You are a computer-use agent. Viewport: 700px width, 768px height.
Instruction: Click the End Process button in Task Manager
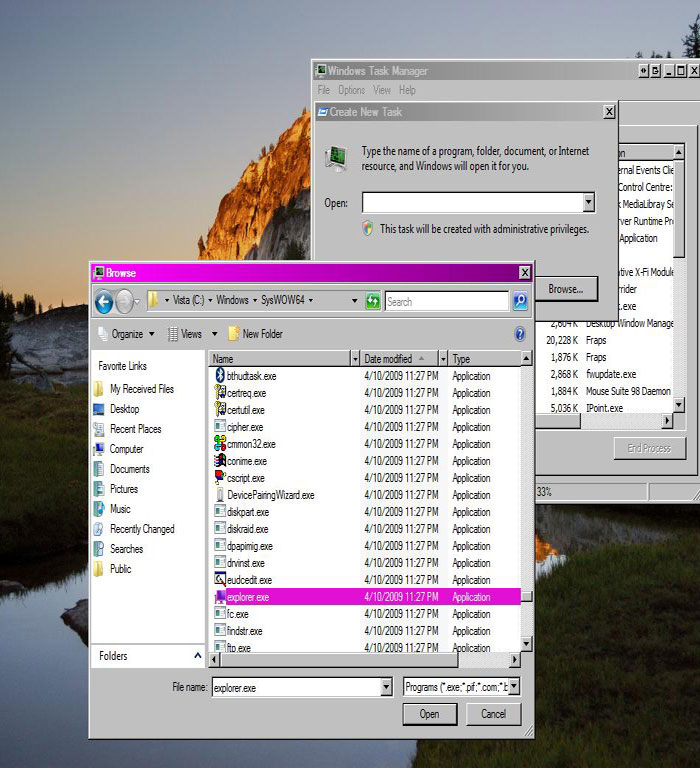coord(650,448)
